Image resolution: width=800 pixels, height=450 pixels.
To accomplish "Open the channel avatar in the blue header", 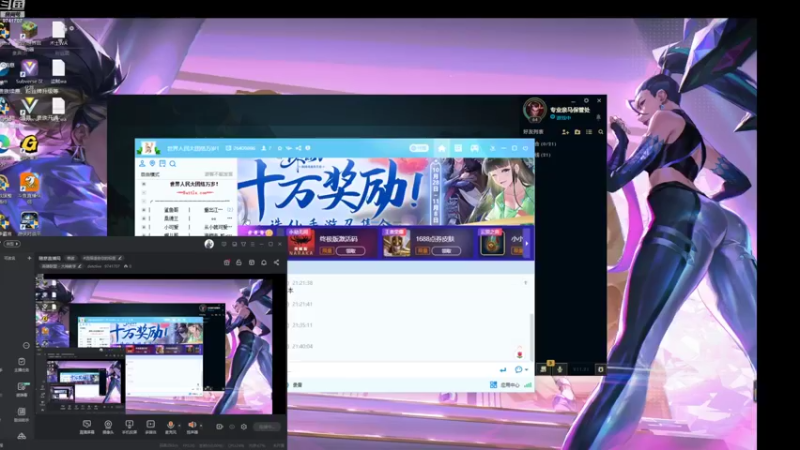I will (x=148, y=148).
